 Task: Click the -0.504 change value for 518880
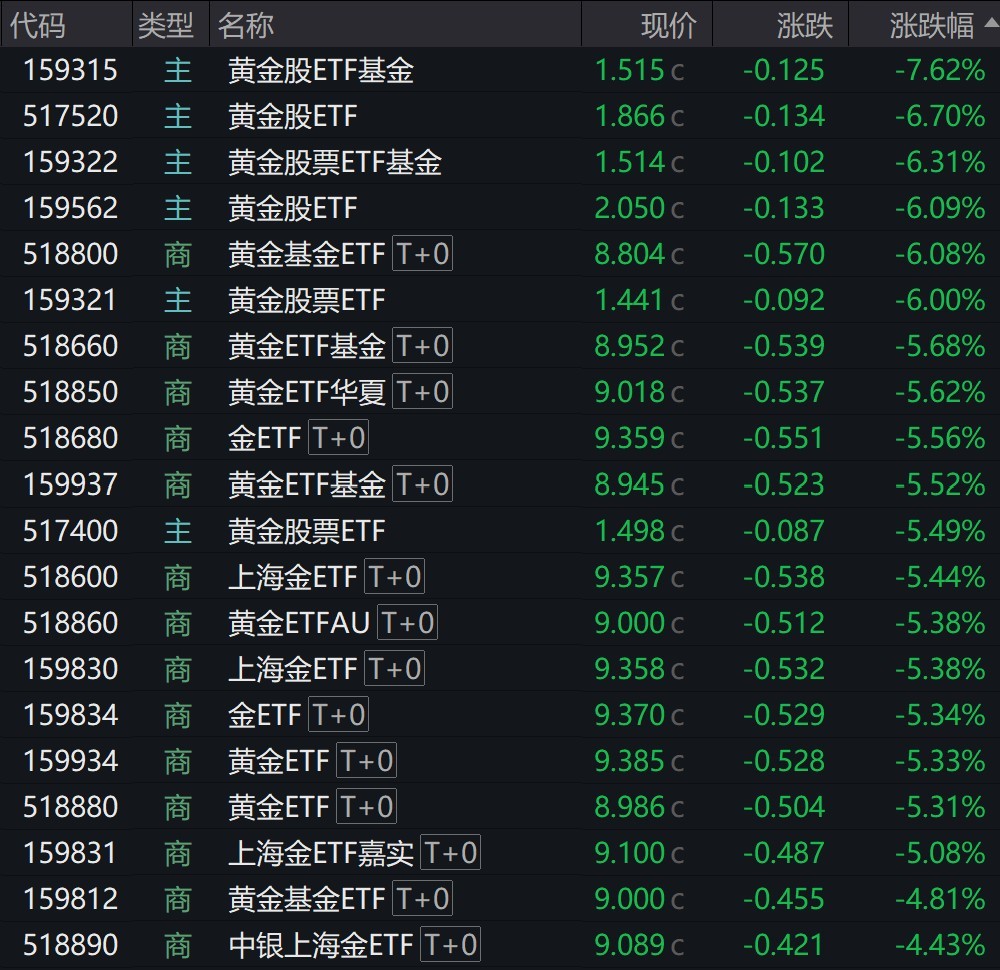pyautogui.click(x=783, y=807)
